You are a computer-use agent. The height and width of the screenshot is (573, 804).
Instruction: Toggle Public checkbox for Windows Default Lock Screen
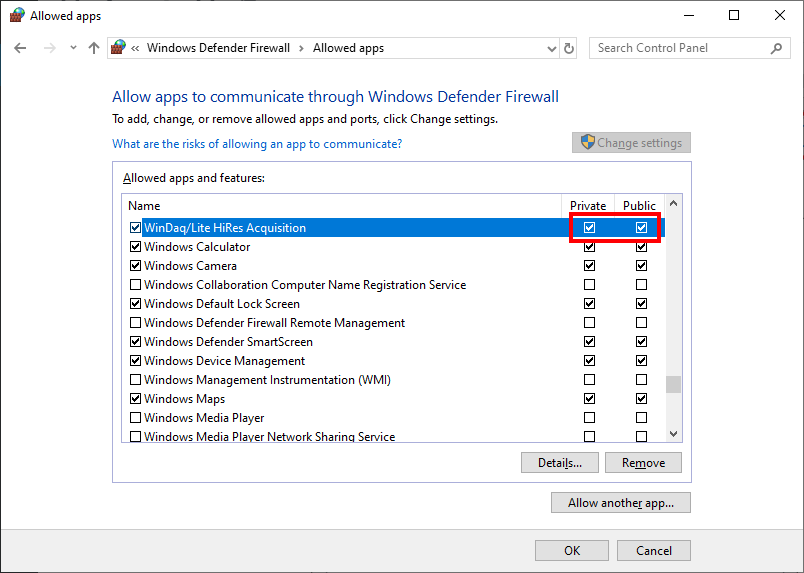[641, 304]
